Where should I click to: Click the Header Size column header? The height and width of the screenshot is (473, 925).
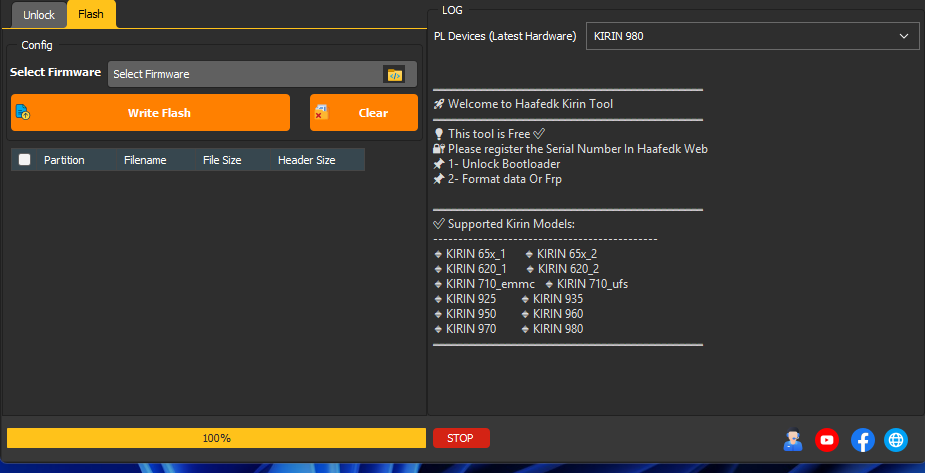point(306,160)
